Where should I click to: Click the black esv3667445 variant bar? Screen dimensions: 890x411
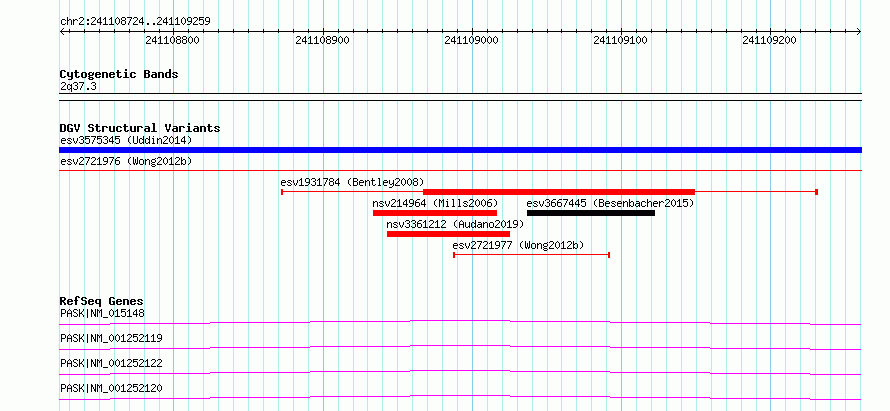591,213
